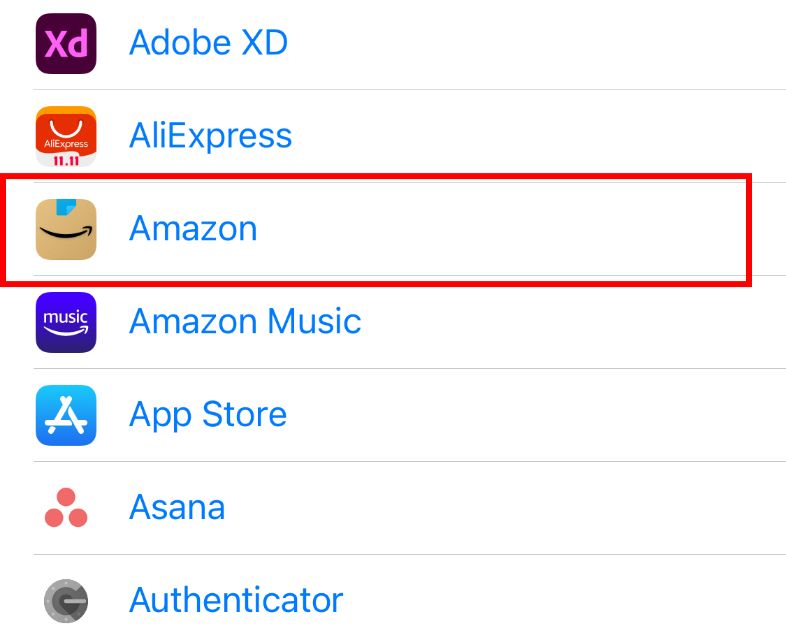Open the Amazon Music text label
786x634 pixels.
pyautogui.click(x=245, y=322)
